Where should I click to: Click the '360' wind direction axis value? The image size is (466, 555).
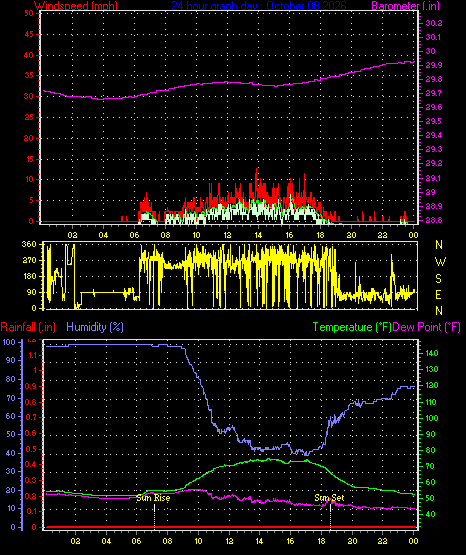(x=29, y=244)
